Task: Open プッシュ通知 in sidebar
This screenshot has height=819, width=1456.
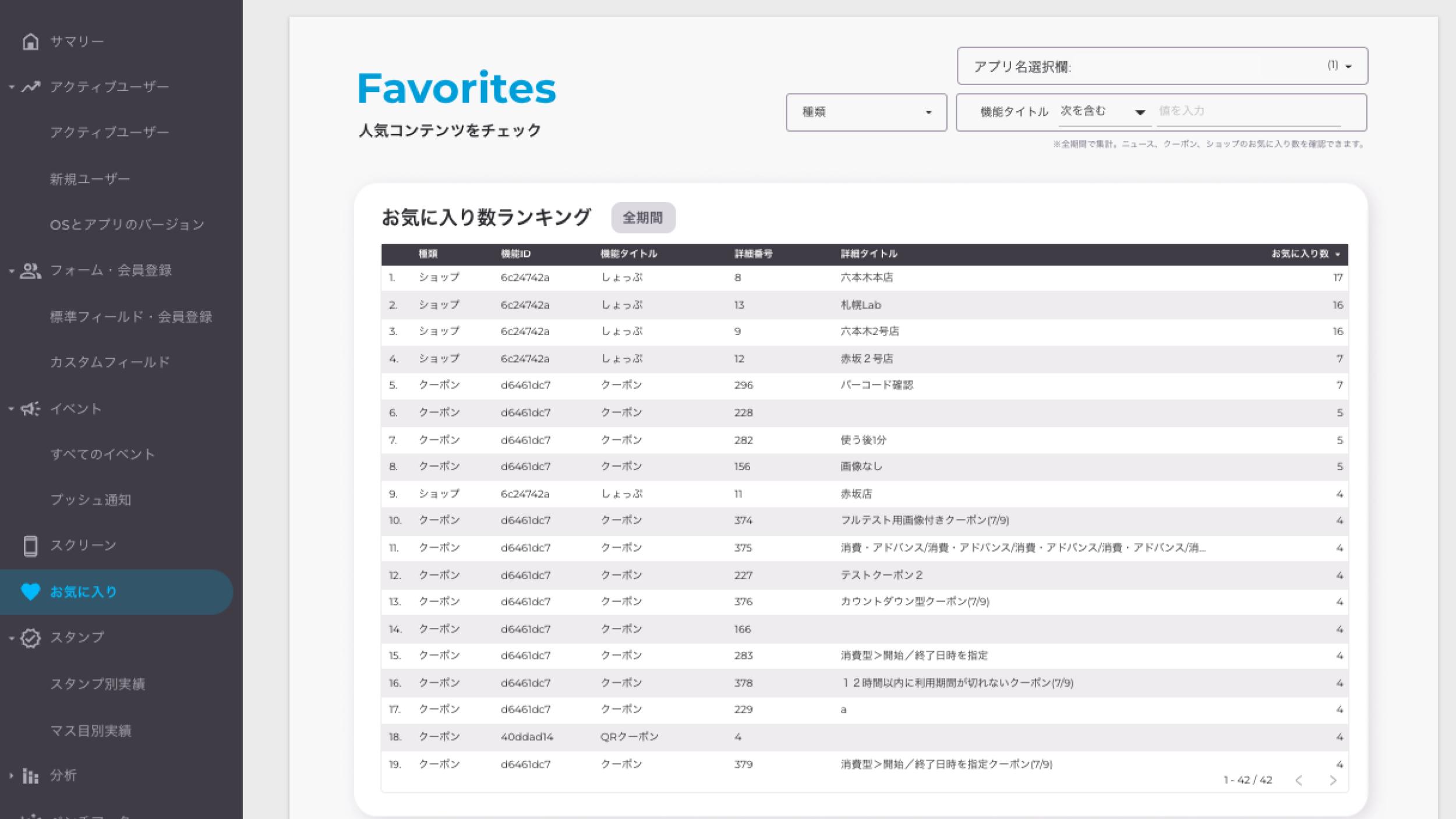Action: 91,500
